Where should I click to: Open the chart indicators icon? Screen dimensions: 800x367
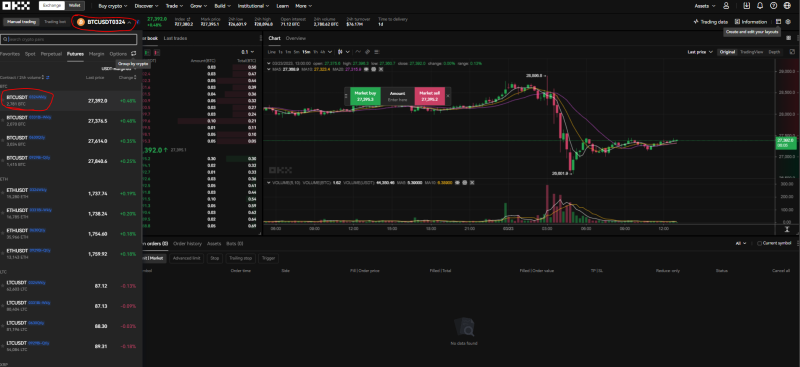[358, 52]
